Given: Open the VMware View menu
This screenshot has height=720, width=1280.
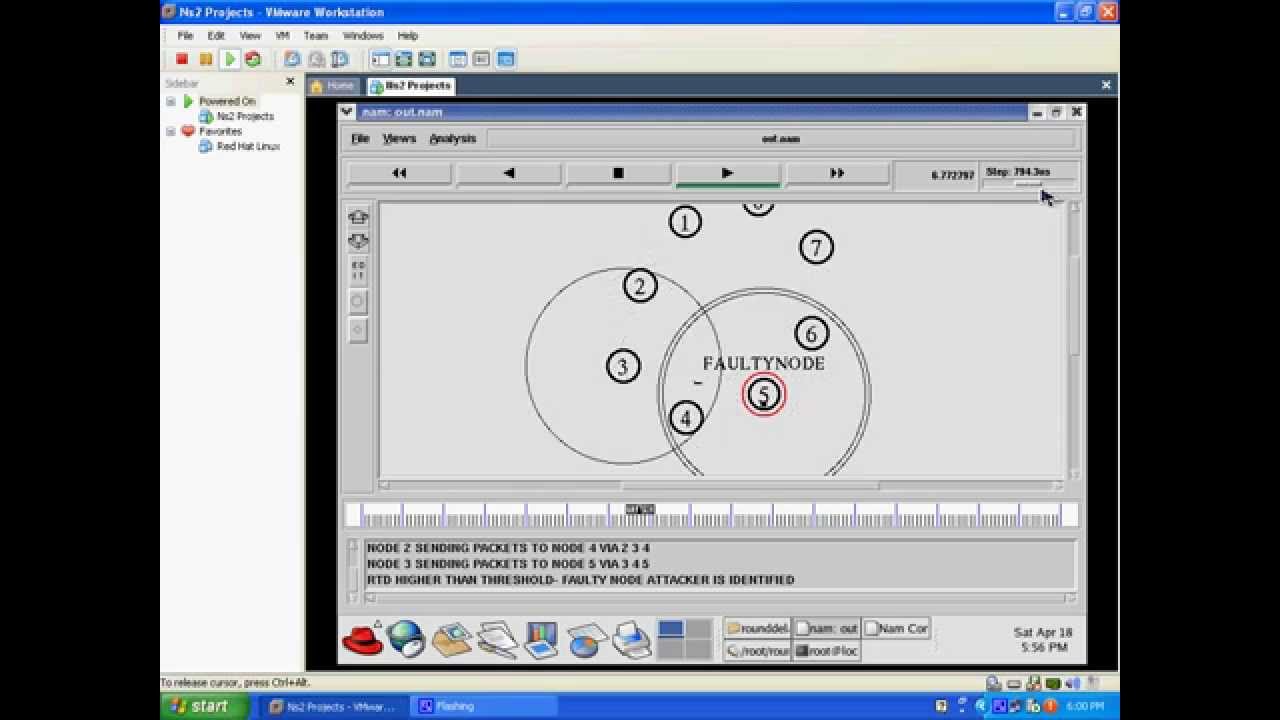Looking at the screenshot, I should coord(250,35).
